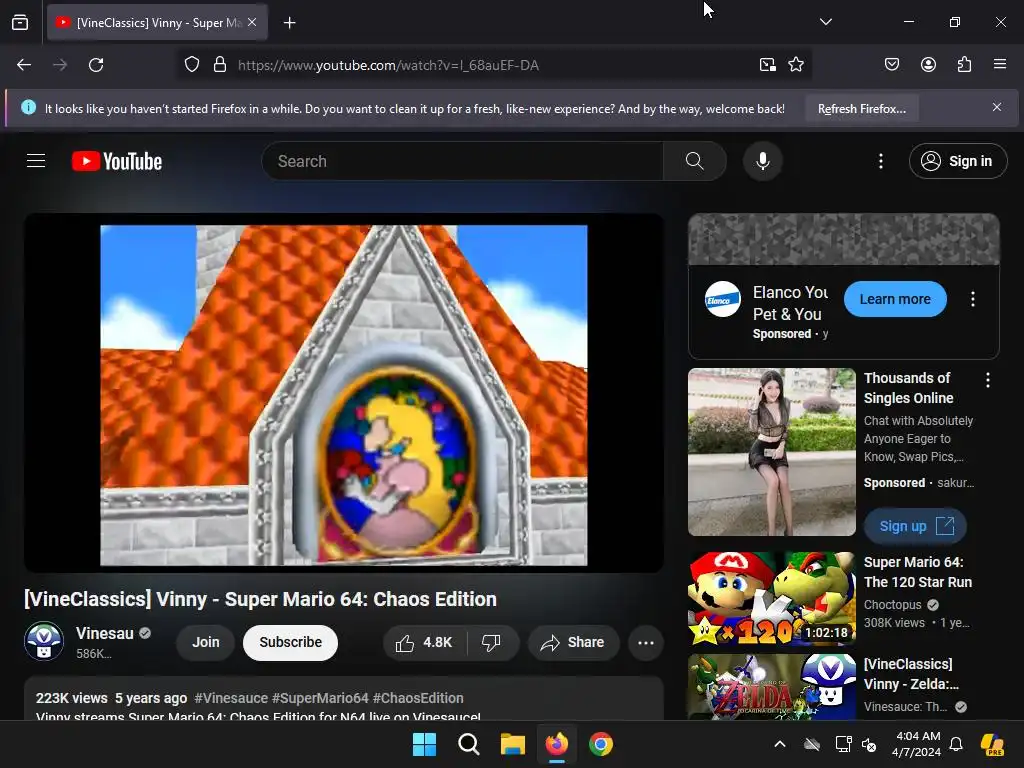Open the #ChaosEdition hashtag link
Viewport: 1024px width, 768px height.
tap(418, 698)
